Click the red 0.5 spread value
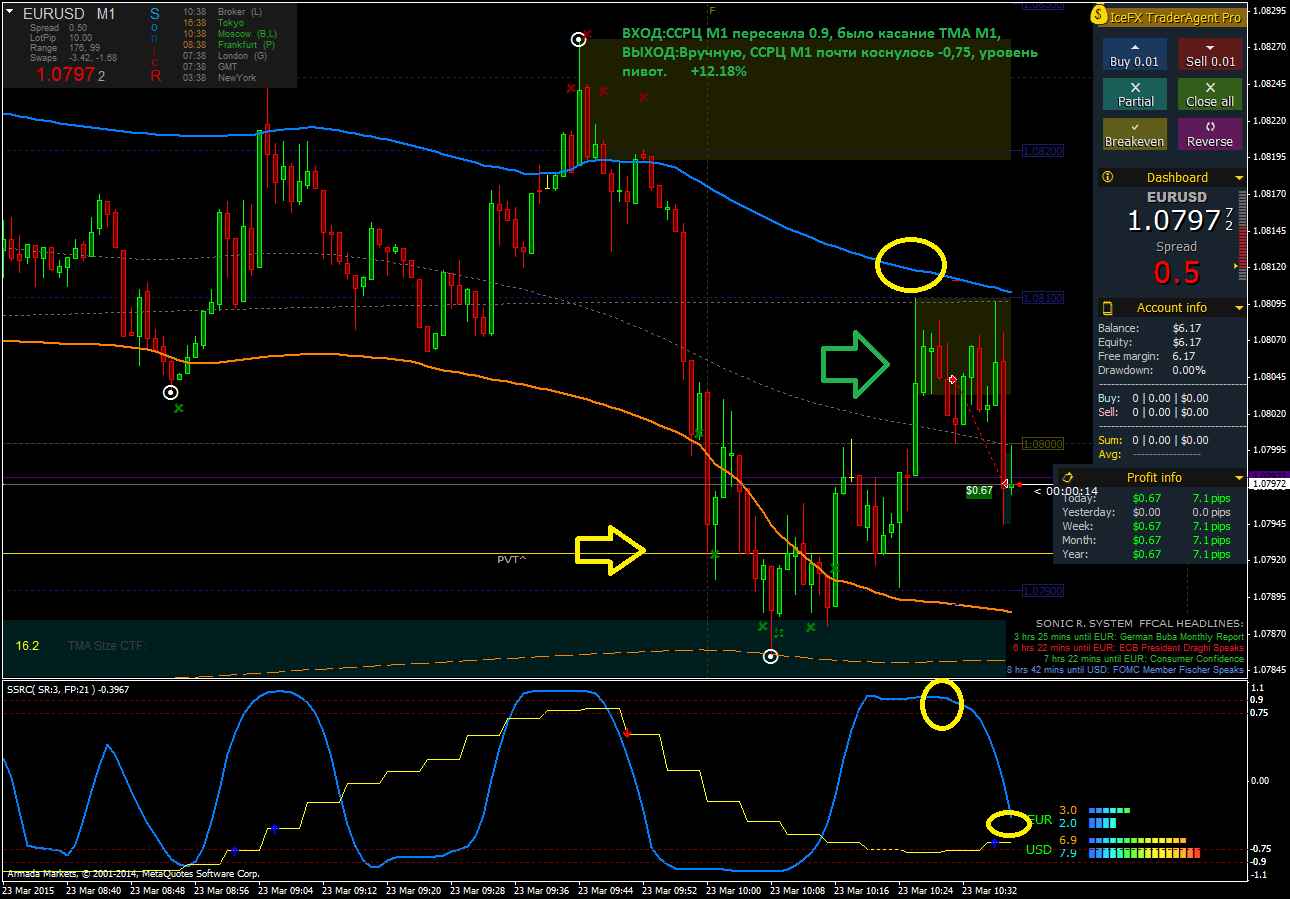This screenshot has width=1290, height=899. pyautogui.click(x=1176, y=271)
